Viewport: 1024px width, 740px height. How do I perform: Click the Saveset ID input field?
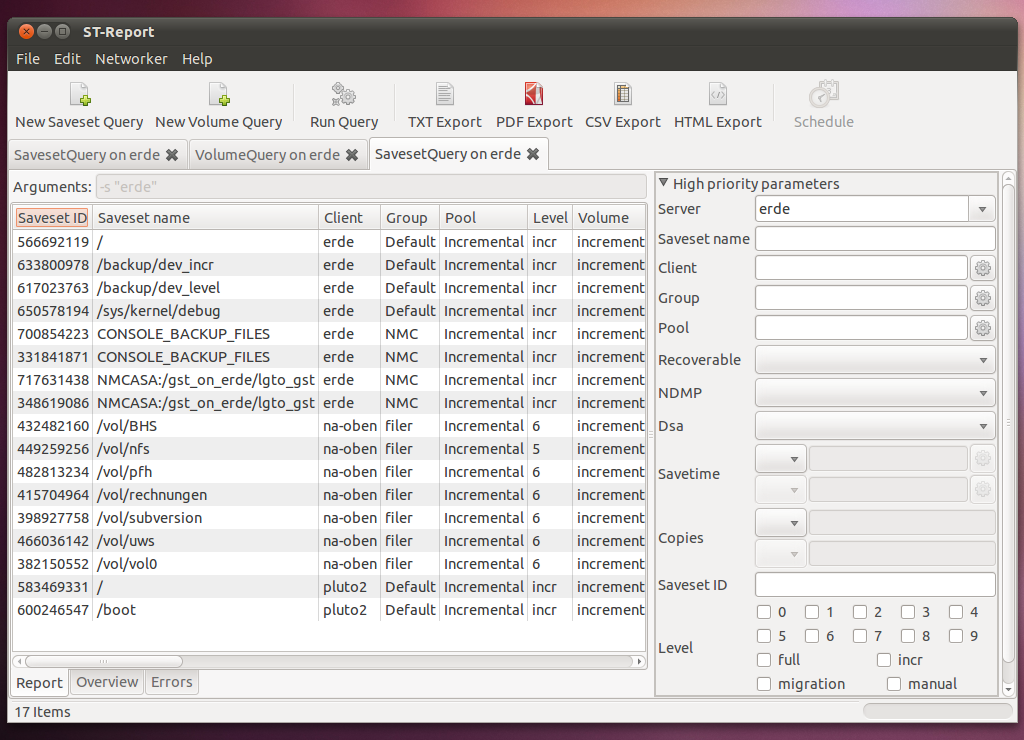875,585
